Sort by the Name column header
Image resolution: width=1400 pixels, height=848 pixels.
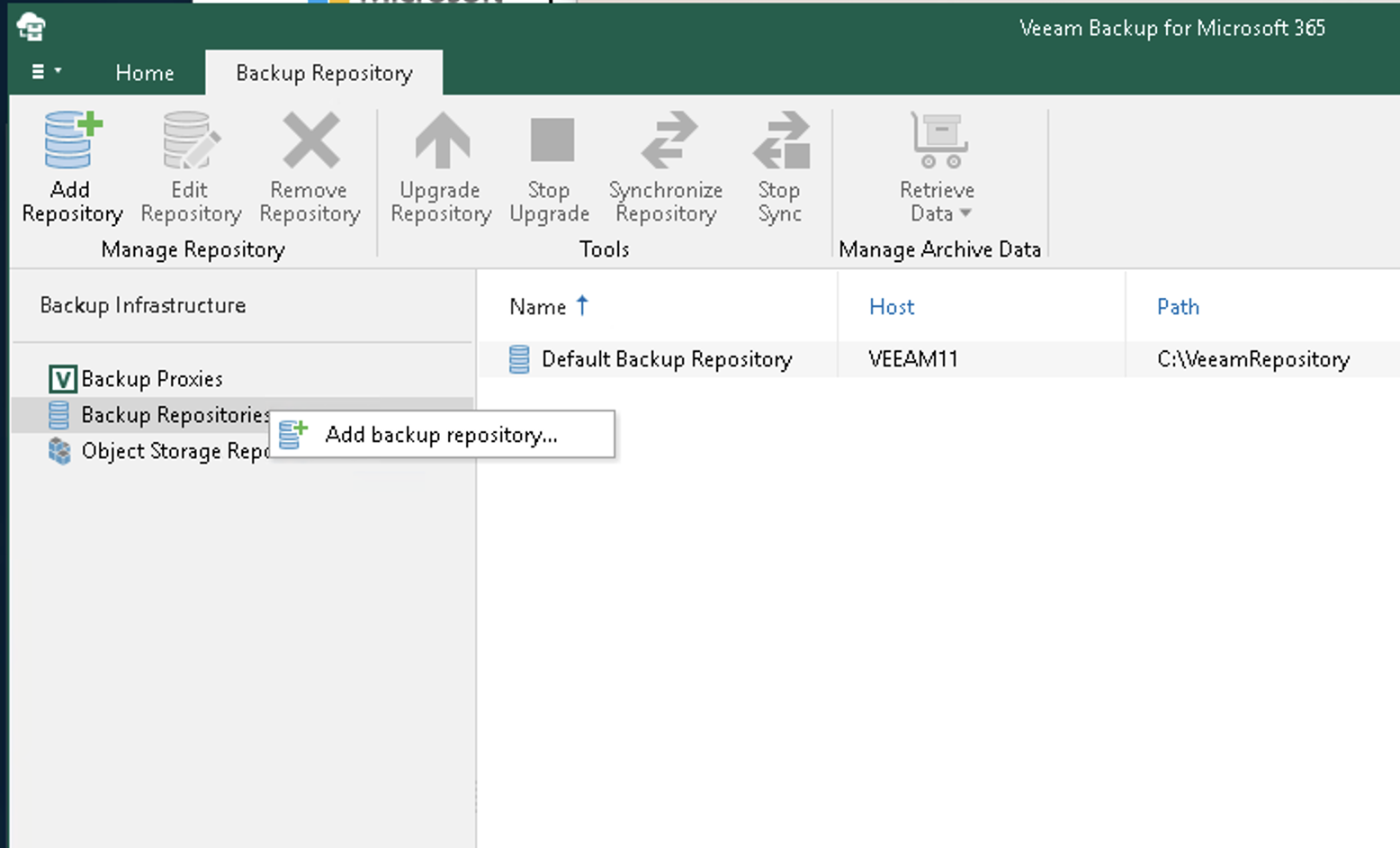[x=538, y=307]
